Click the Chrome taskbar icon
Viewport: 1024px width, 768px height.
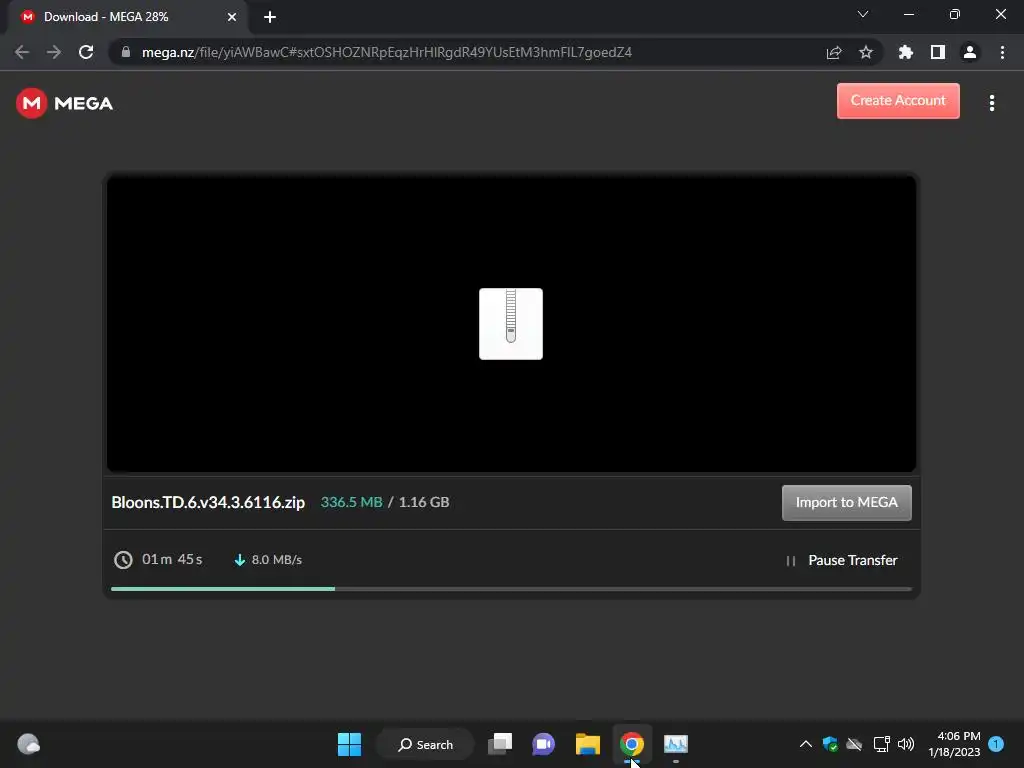[x=632, y=744]
